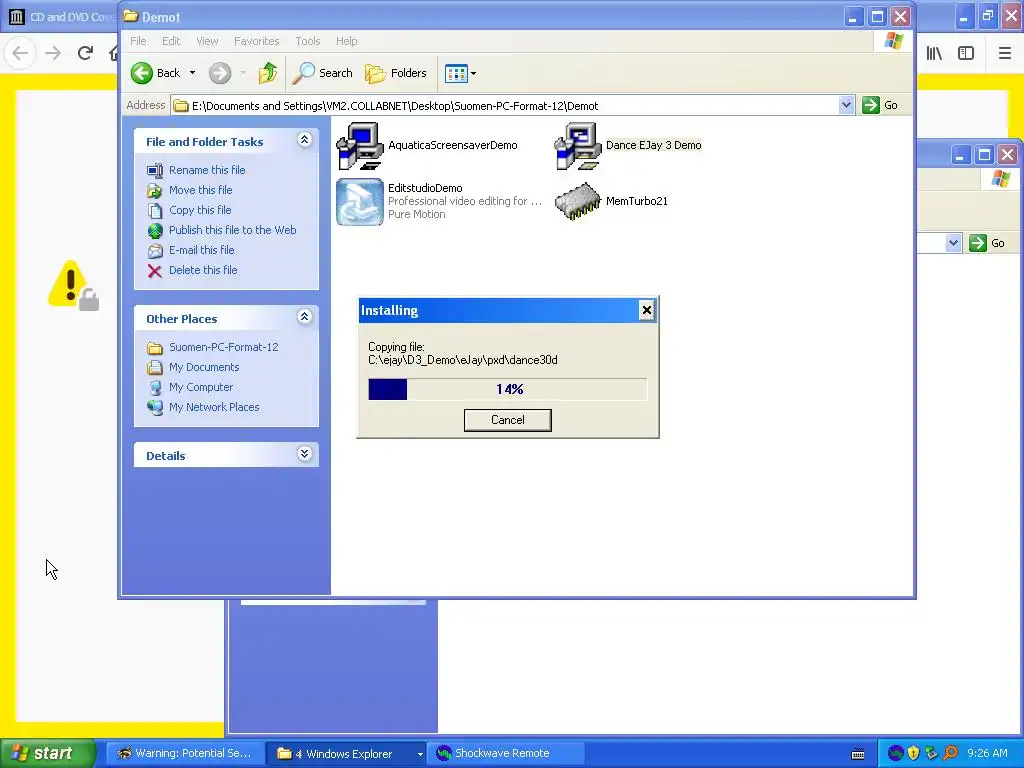The image size is (1024, 768).
Task: Switch to Warning: Potential Security taskbar item
Action: 185,754
